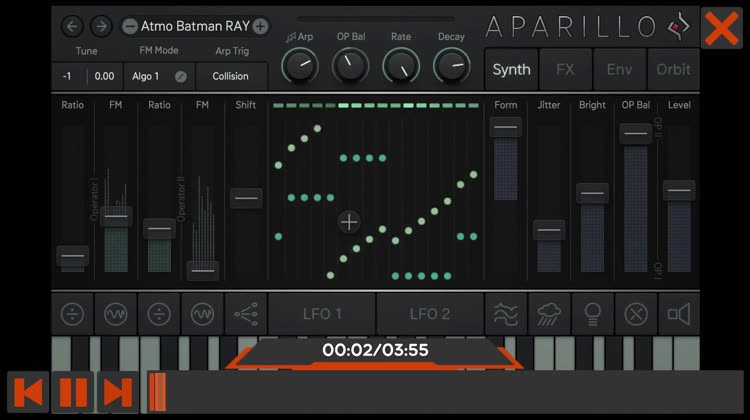Click the Form wavy lines icon
Image resolution: width=750 pixels, height=420 pixels.
(506, 314)
